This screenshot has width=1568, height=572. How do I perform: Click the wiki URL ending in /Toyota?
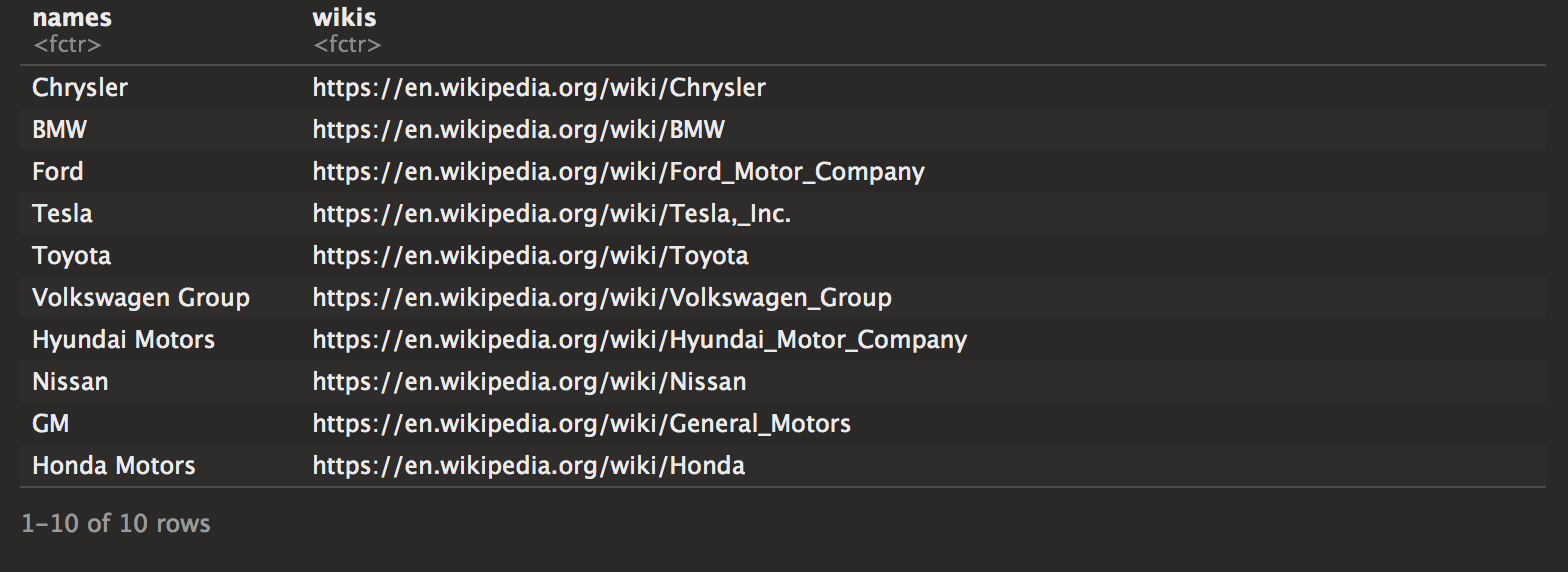[x=530, y=256]
